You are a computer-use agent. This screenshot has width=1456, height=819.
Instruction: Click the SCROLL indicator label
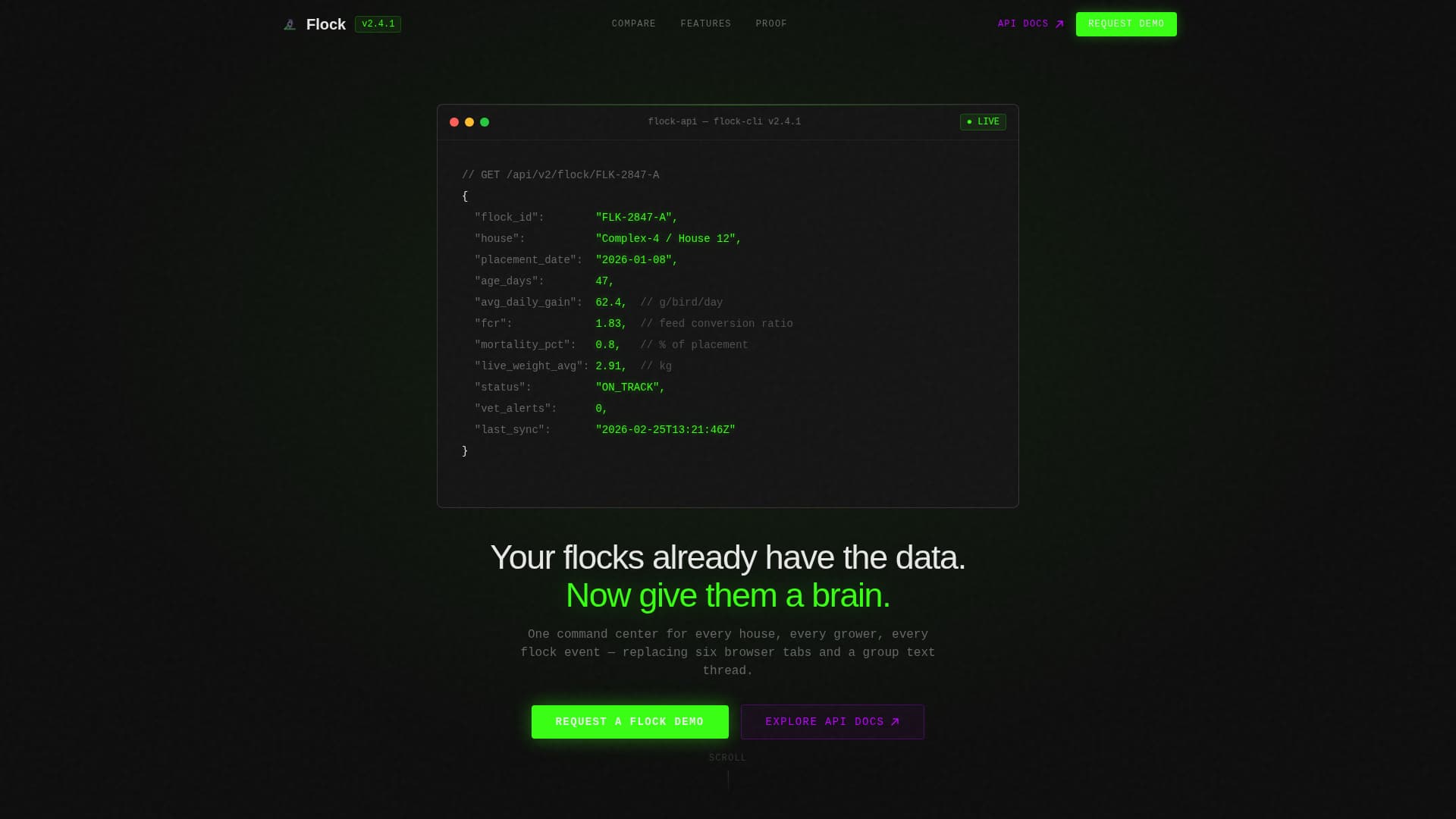click(x=727, y=758)
